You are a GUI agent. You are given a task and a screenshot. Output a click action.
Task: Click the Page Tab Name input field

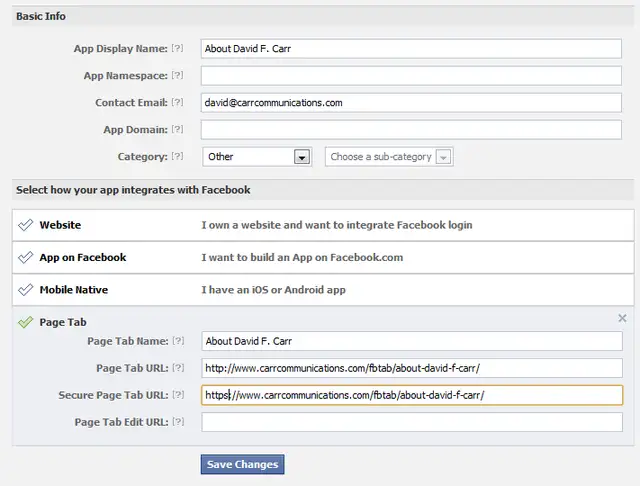[x=412, y=341]
